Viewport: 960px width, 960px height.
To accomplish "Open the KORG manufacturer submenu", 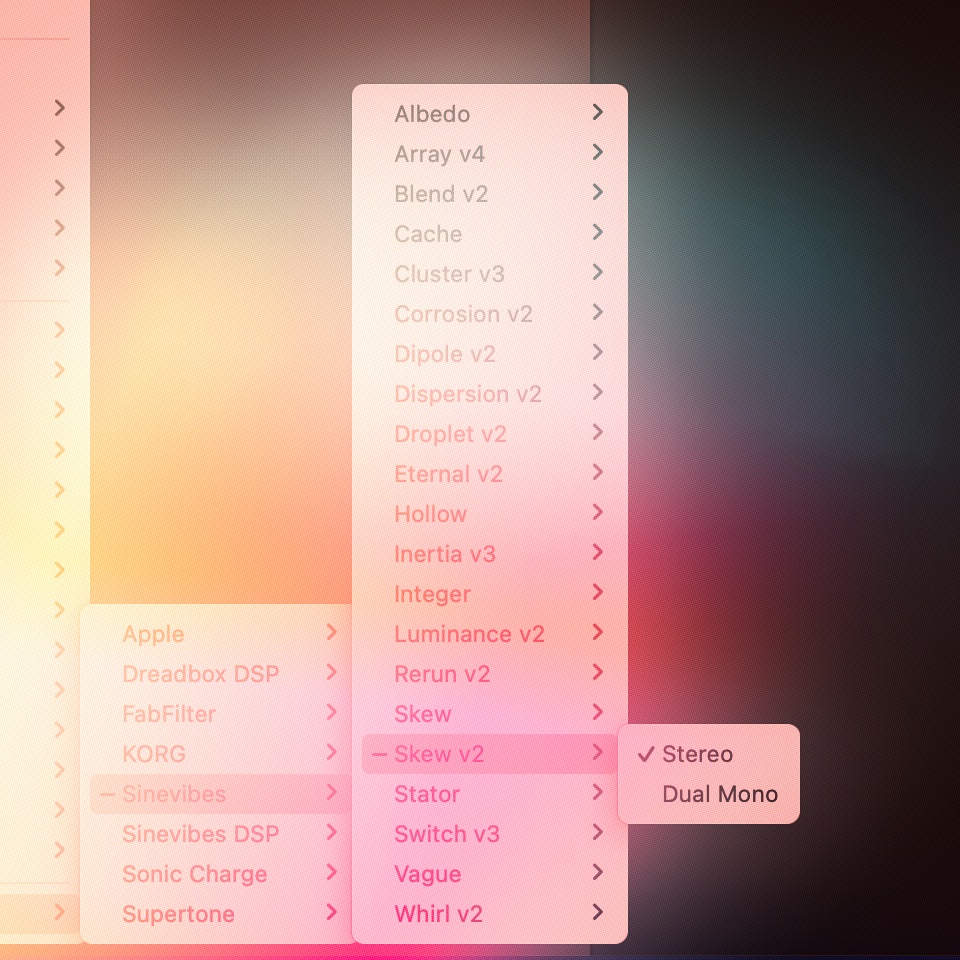I will coord(220,754).
